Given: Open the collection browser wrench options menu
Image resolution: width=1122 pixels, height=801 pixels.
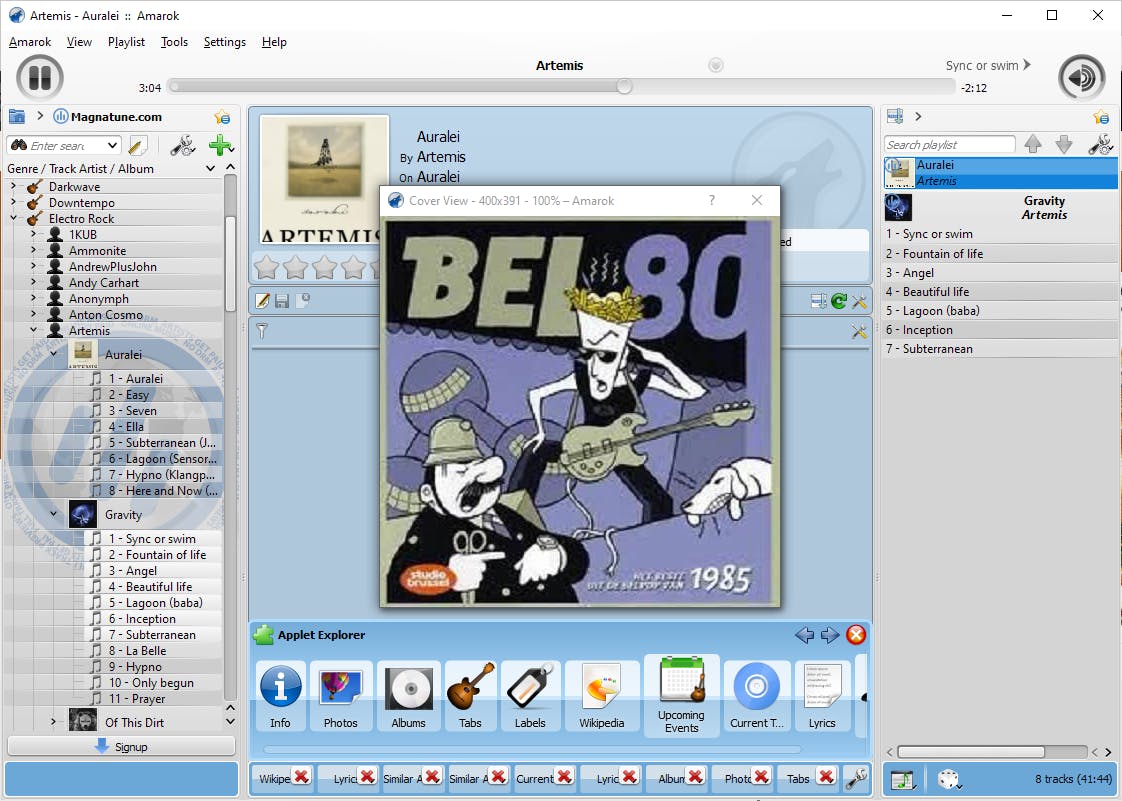Looking at the screenshot, I should [182, 145].
